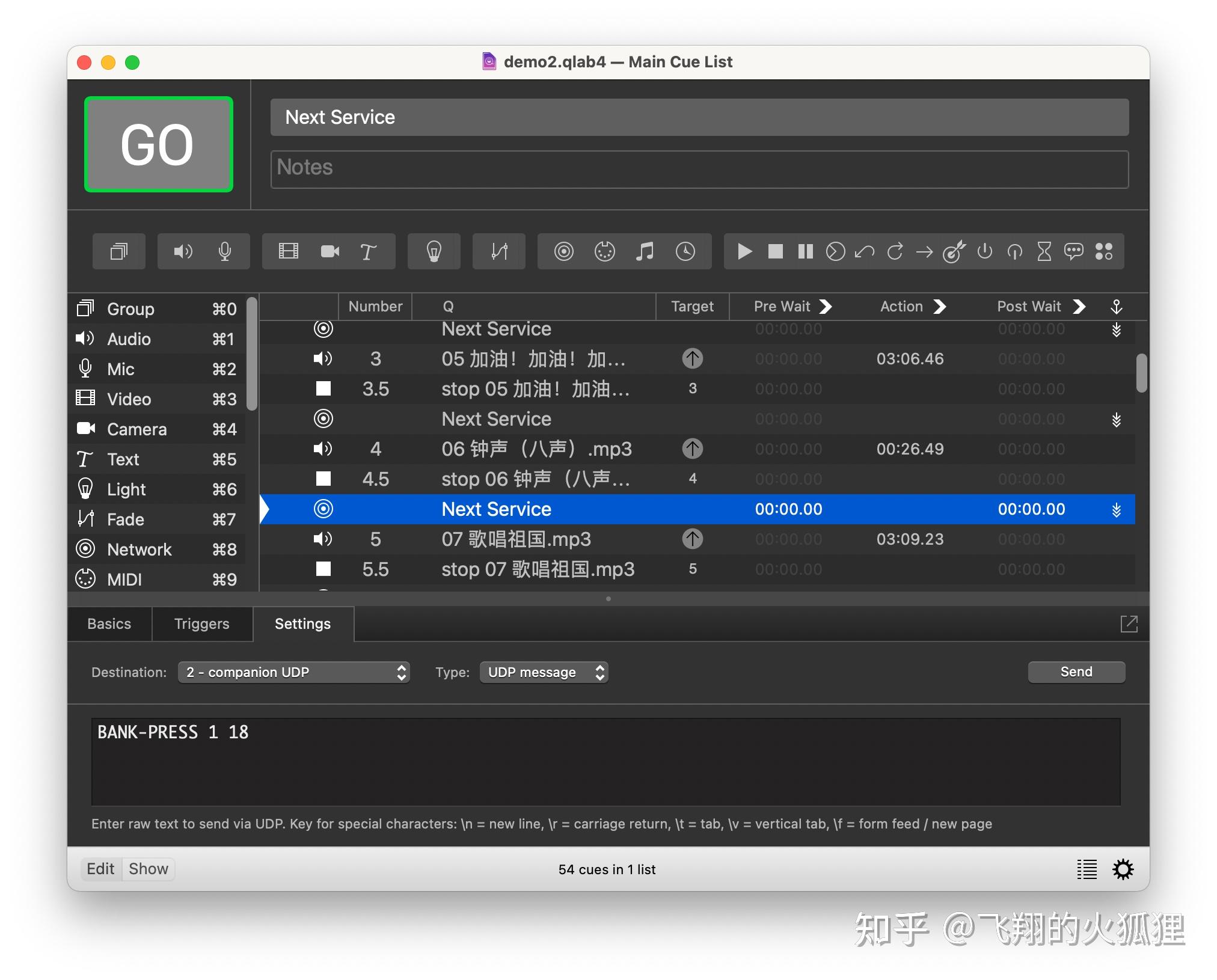
Task: Insert a Light cue
Action: pos(434,251)
